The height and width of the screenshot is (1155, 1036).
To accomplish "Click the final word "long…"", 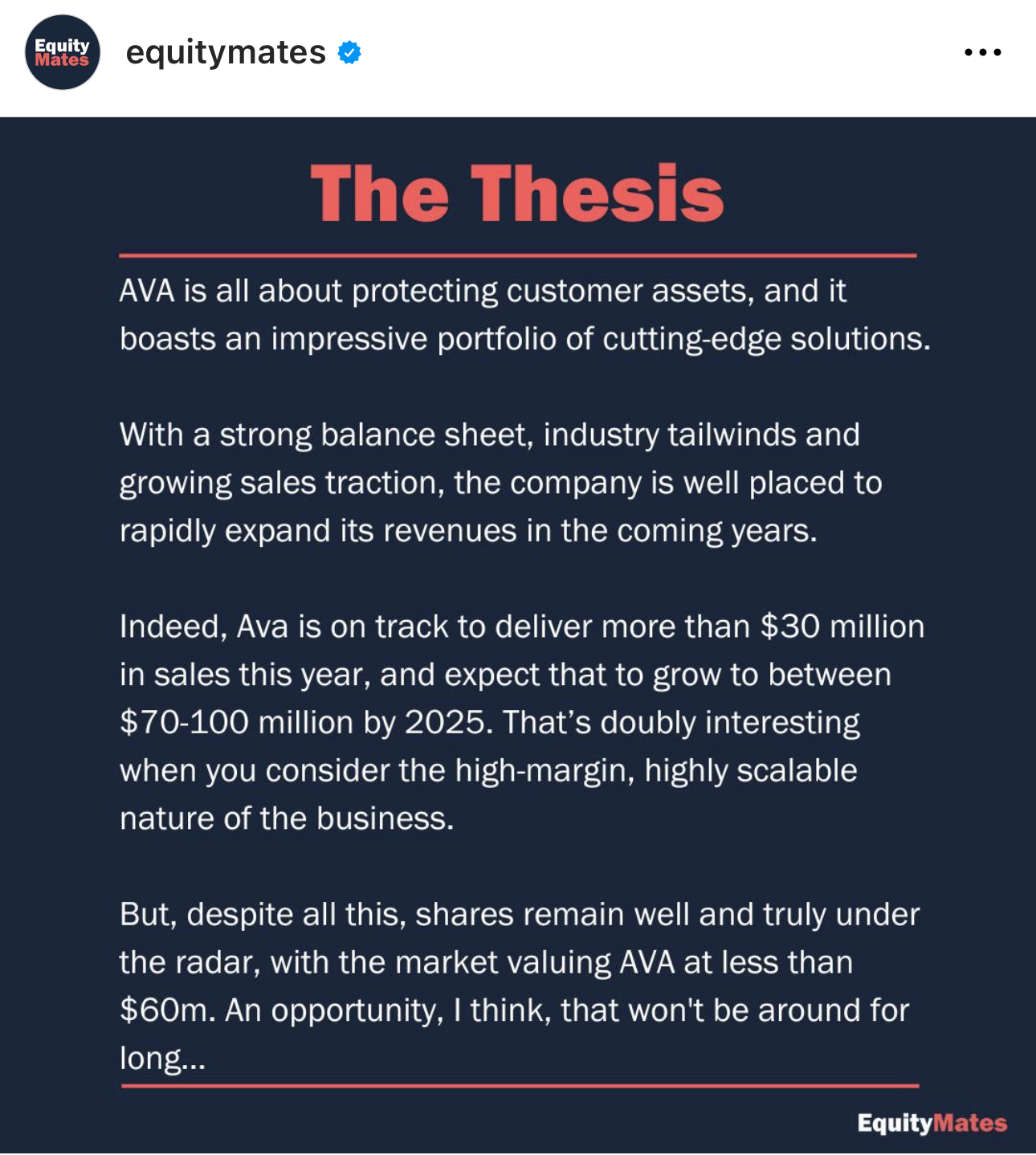I will 162,1059.
